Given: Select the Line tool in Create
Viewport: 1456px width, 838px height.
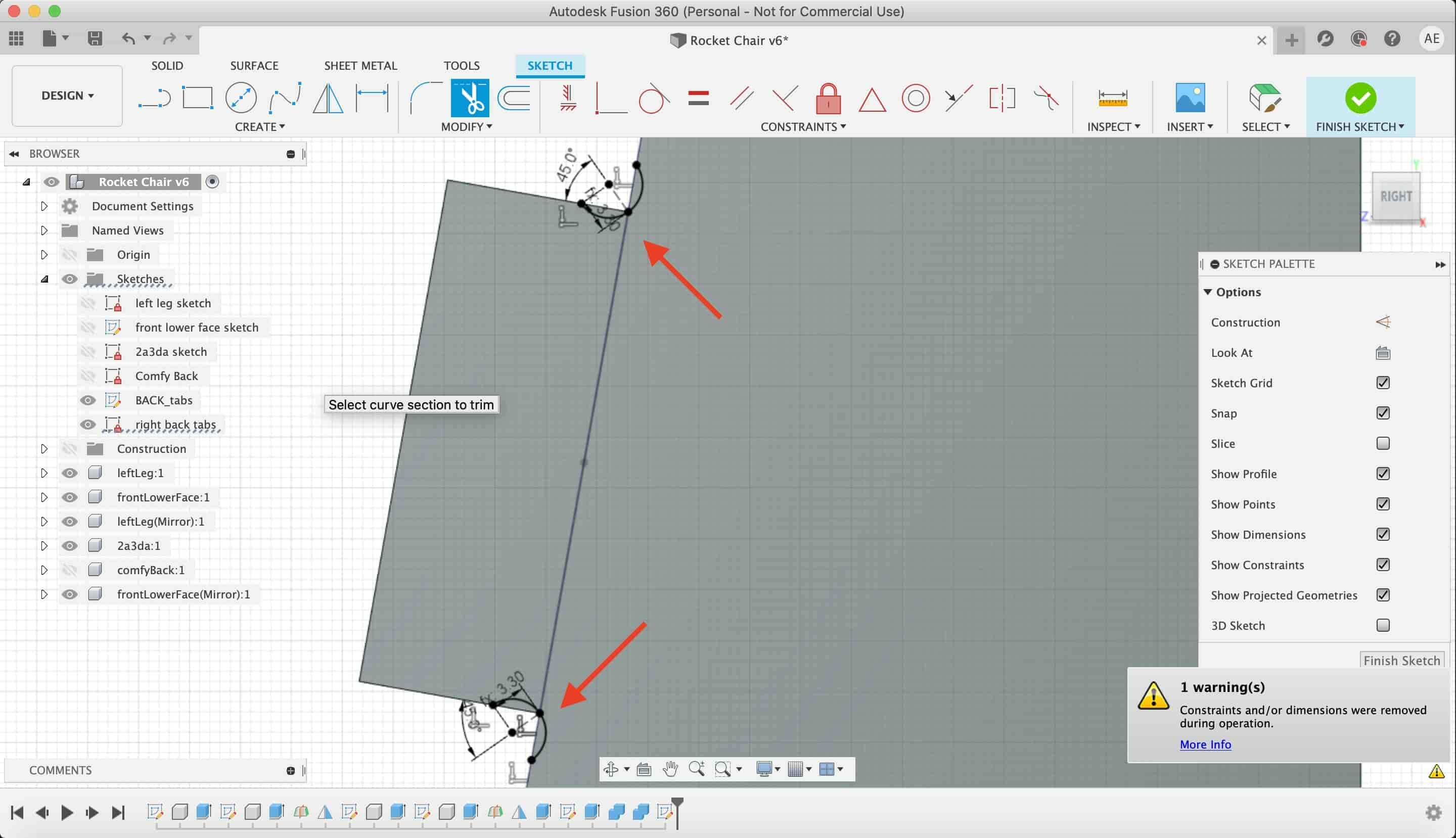Looking at the screenshot, I should (154, 98).
